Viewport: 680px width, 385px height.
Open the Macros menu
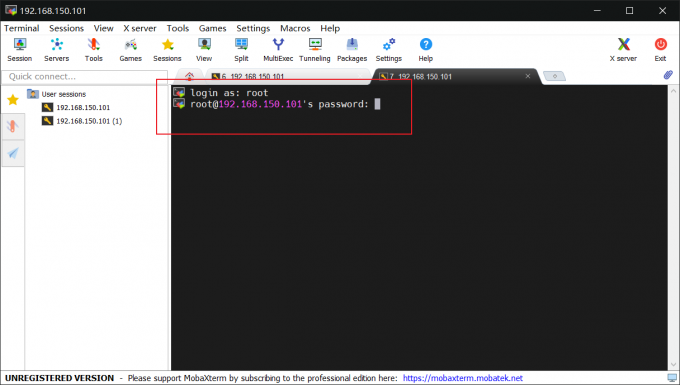(295, 28)
